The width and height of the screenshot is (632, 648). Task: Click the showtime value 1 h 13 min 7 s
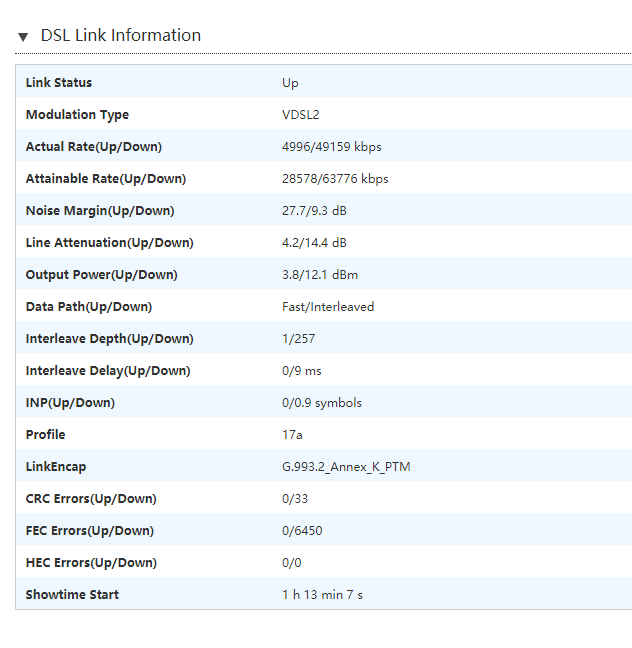(322, 595)
